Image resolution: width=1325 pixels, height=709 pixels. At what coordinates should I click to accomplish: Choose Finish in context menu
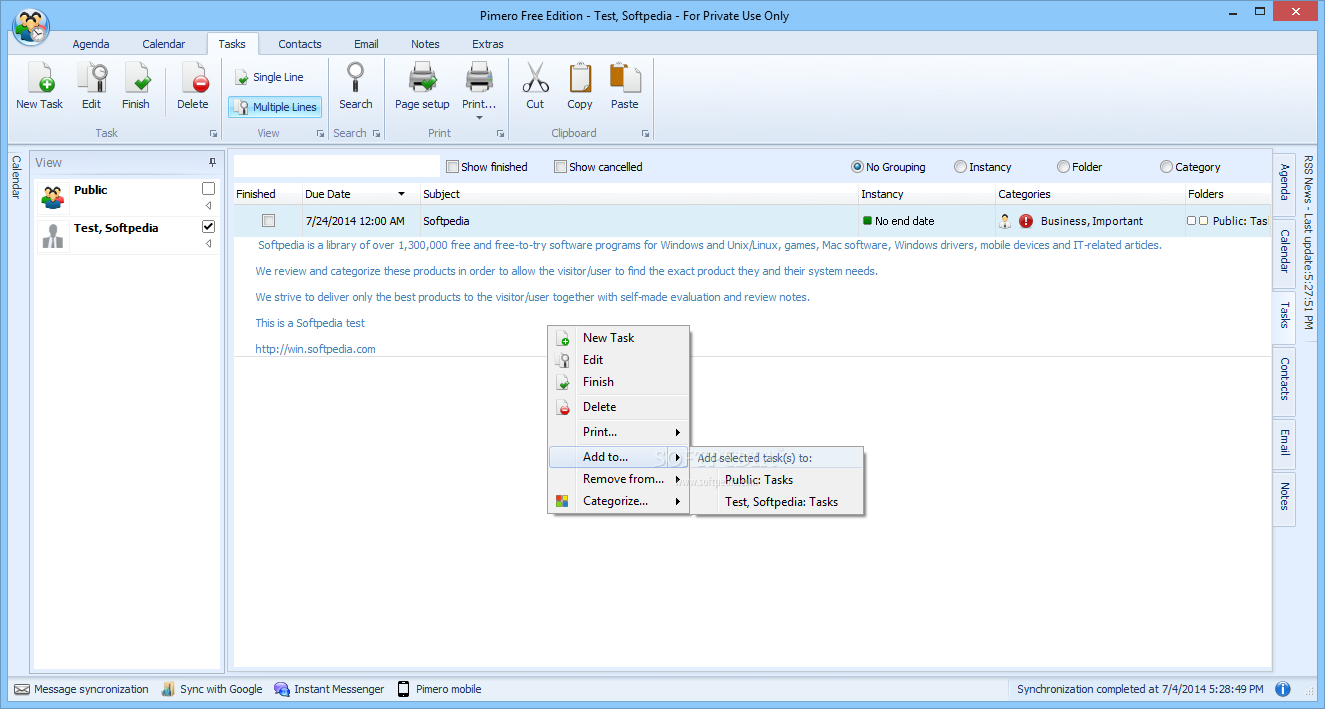pyautogui.click(x=619, y=382)
